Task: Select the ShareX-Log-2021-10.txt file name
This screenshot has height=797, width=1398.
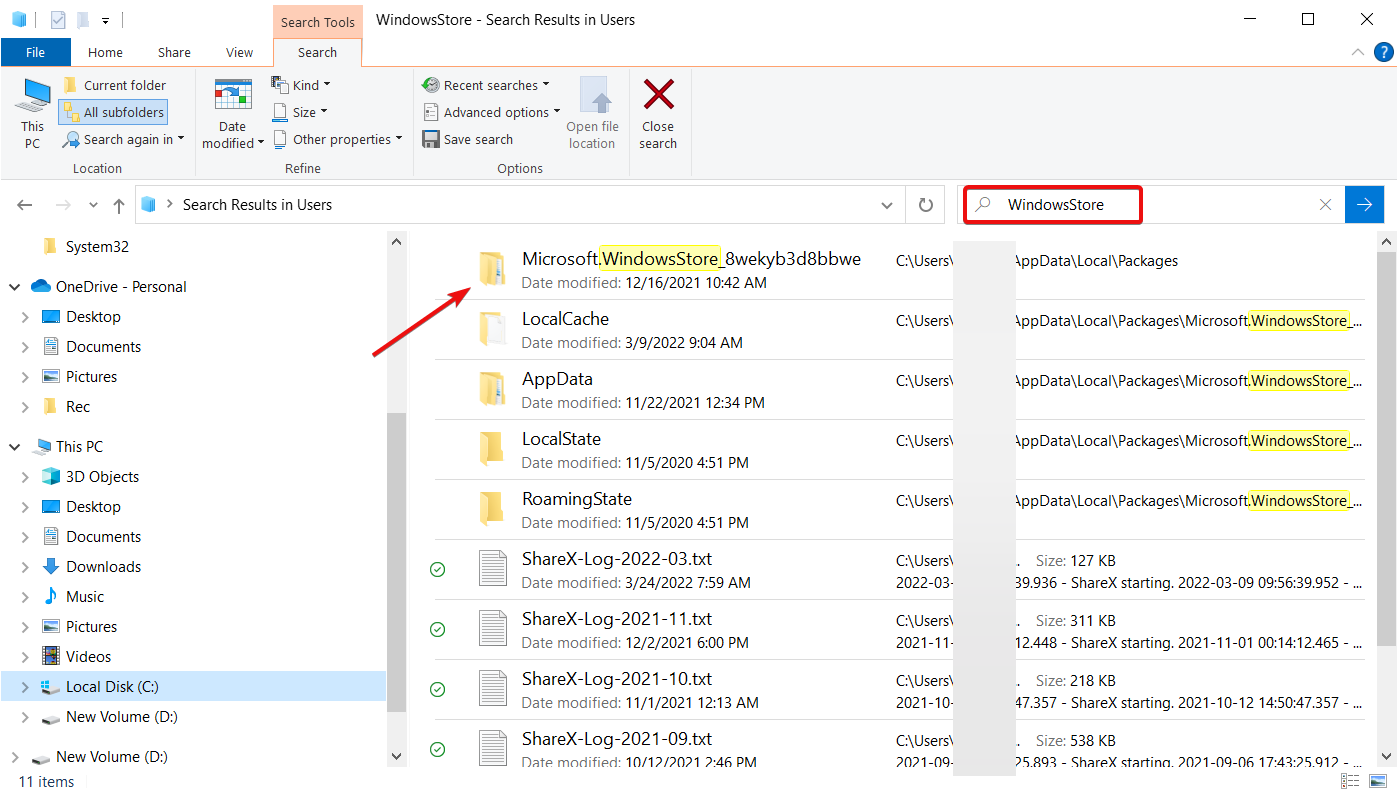Action: point(617,679)
